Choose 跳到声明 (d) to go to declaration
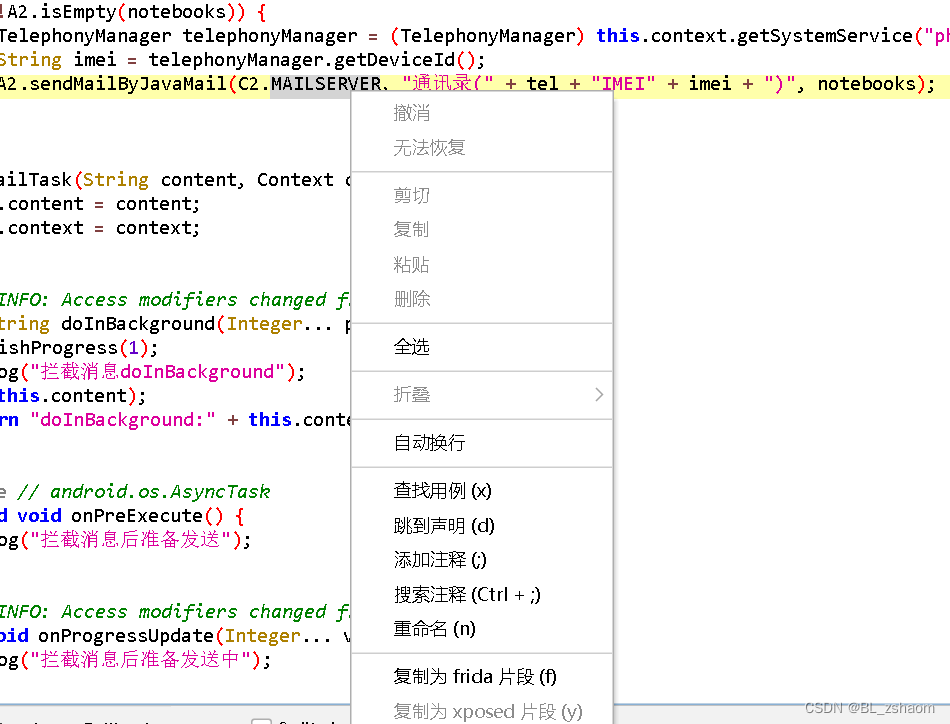This screenshot has height=724, width=950. click(x=482, y=525)
